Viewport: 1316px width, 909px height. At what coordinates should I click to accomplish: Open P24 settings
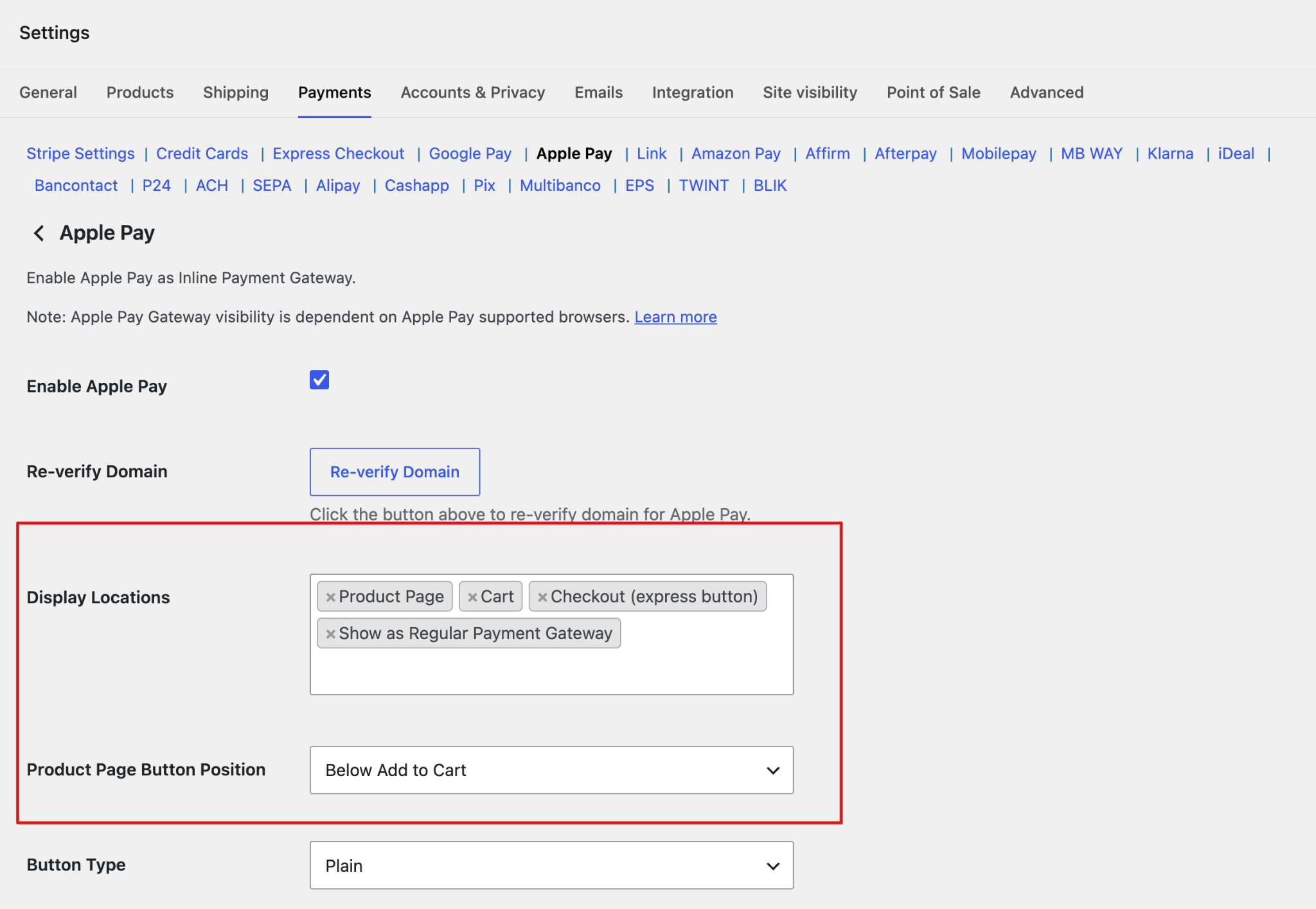tap(157, 185)
